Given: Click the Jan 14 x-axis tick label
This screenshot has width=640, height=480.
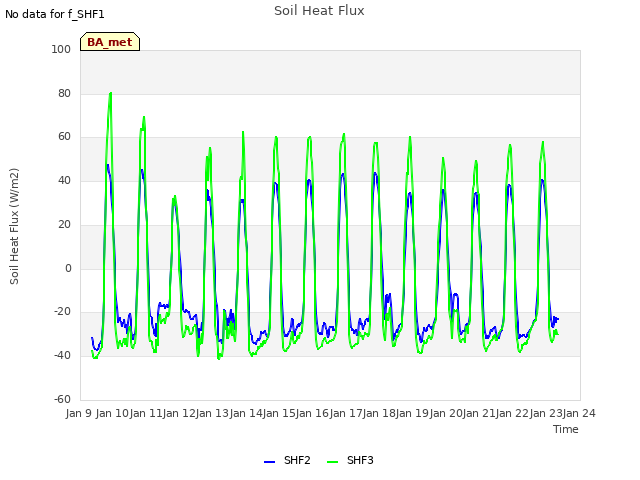Looking at the screenshot, I should tap(246, 413).
